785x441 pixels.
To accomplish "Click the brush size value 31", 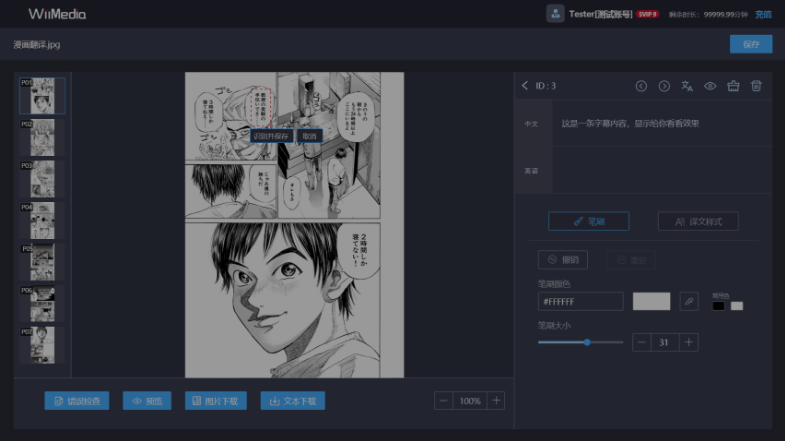I will click(664, 342).
